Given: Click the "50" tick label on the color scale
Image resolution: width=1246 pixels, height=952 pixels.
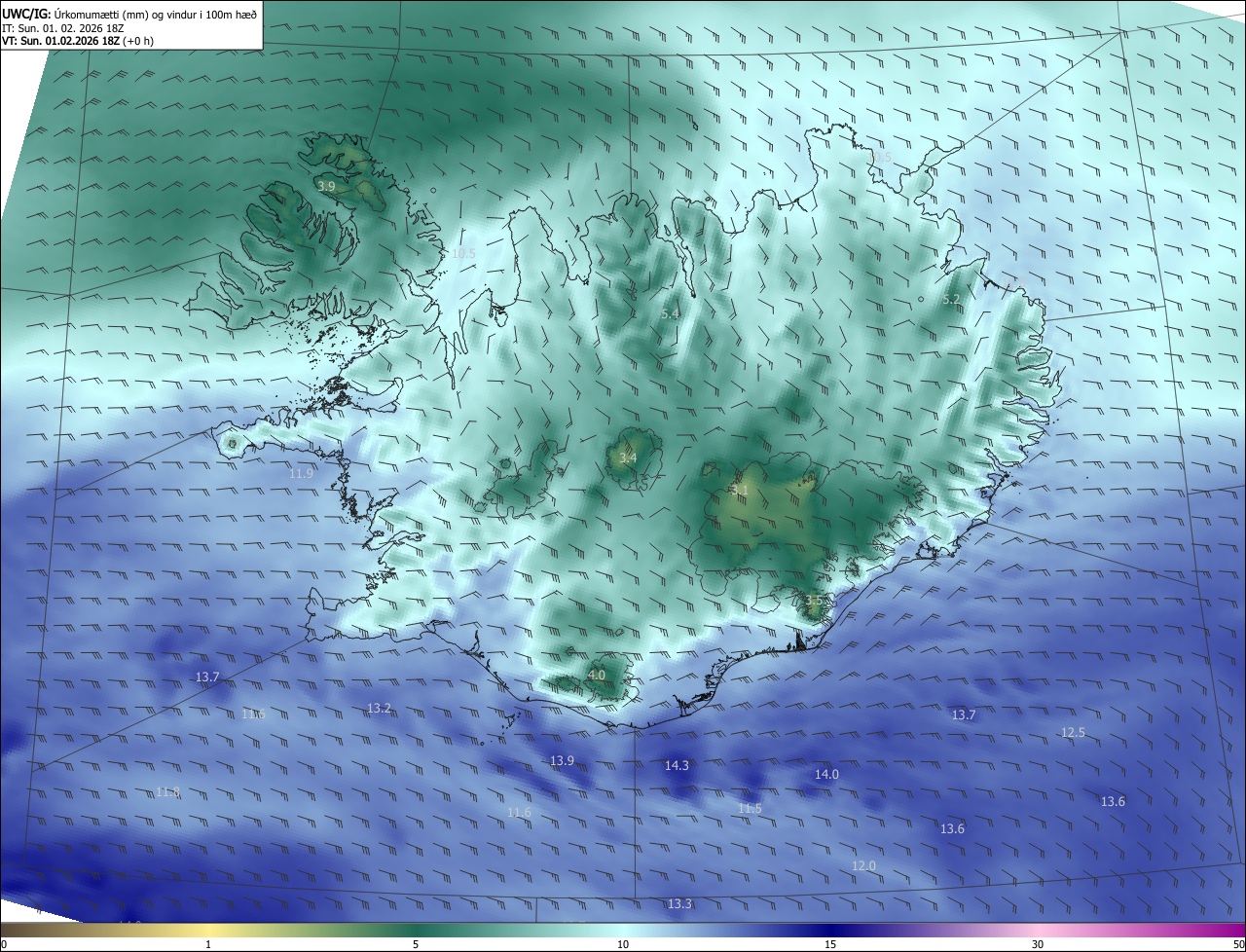Looking at the screenshot, I should click(1238, 944).
